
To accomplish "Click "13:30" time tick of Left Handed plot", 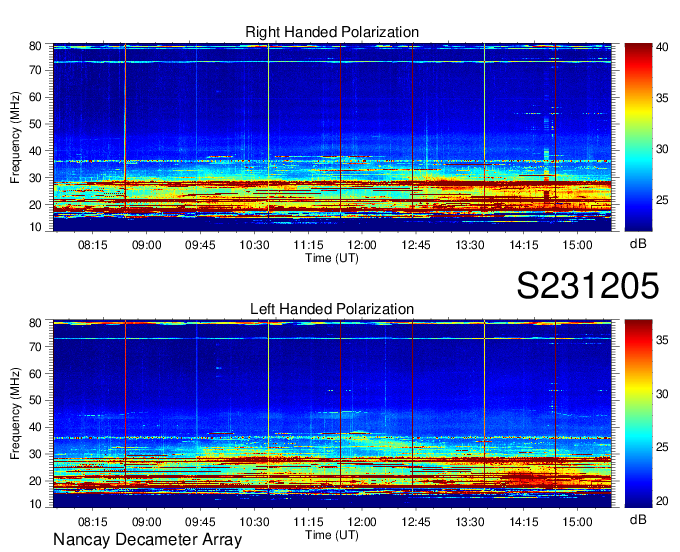I will coord(470,522).
